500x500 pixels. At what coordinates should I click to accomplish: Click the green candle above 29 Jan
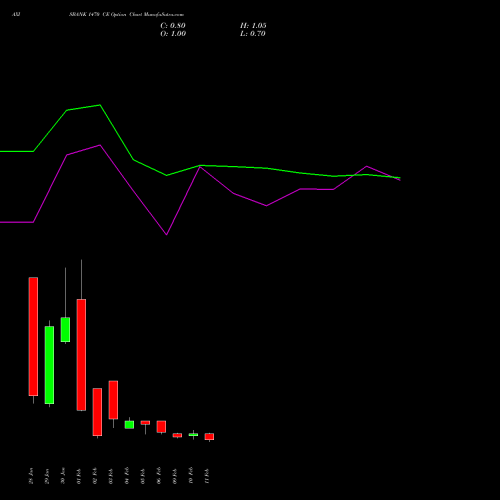point(49,365)
